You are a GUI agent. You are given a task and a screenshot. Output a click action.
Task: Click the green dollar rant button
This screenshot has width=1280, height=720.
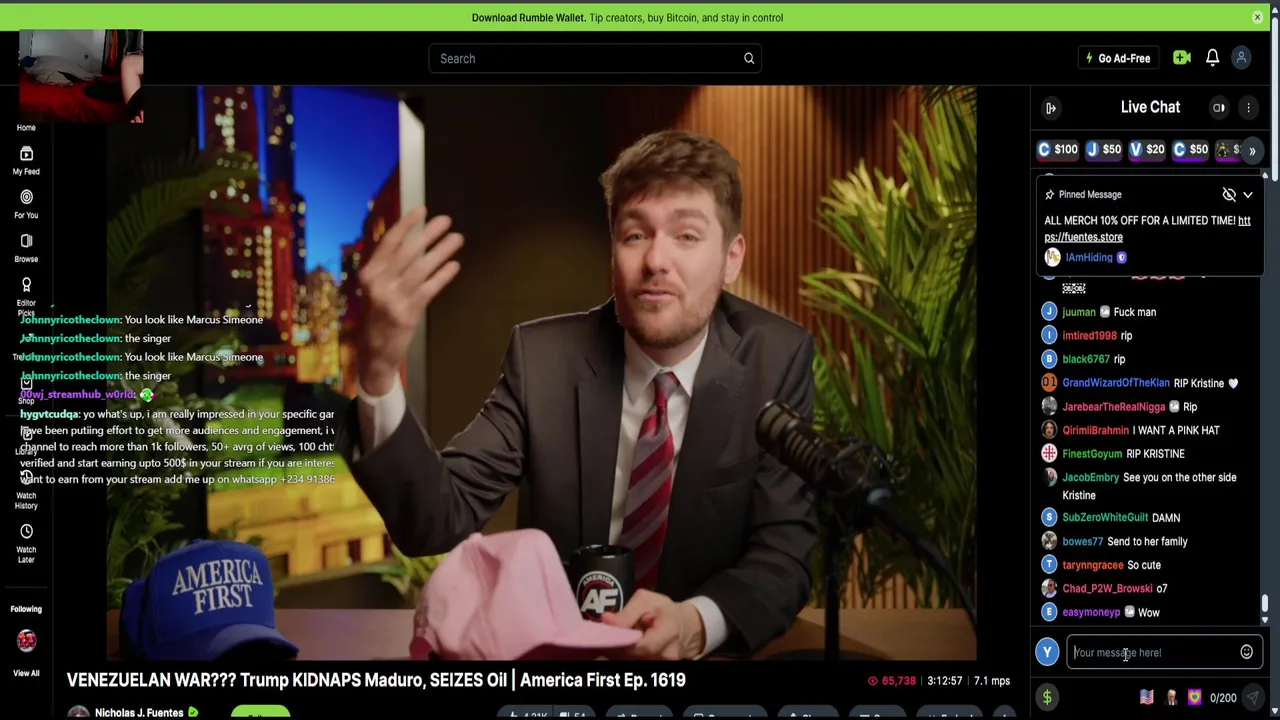point(1047,698)
